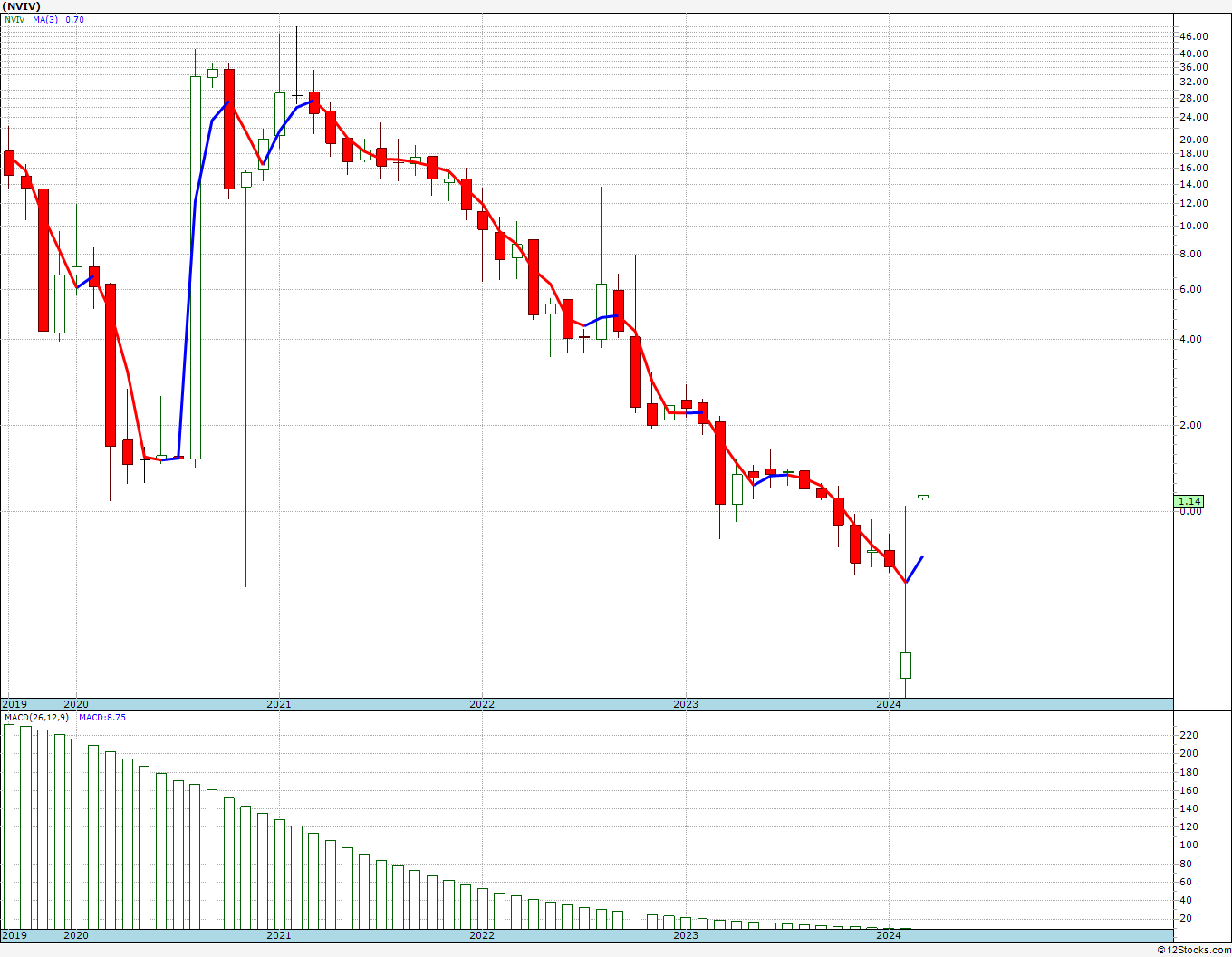Viewport: 1232px width, 957px height.
Task: Select the 20.00 price axis label
Action: tap(1194, 140)
